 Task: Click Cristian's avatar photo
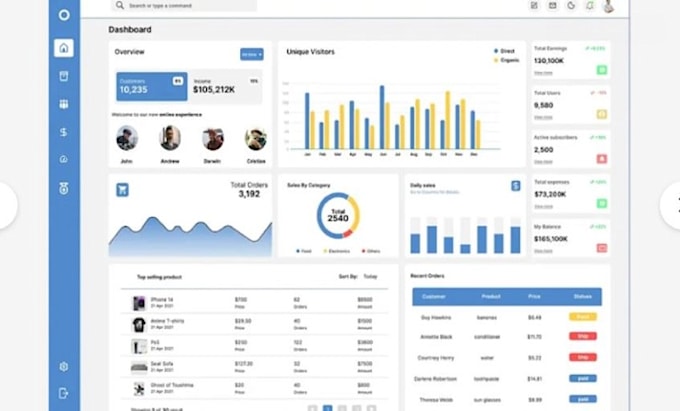click(256, 139)
